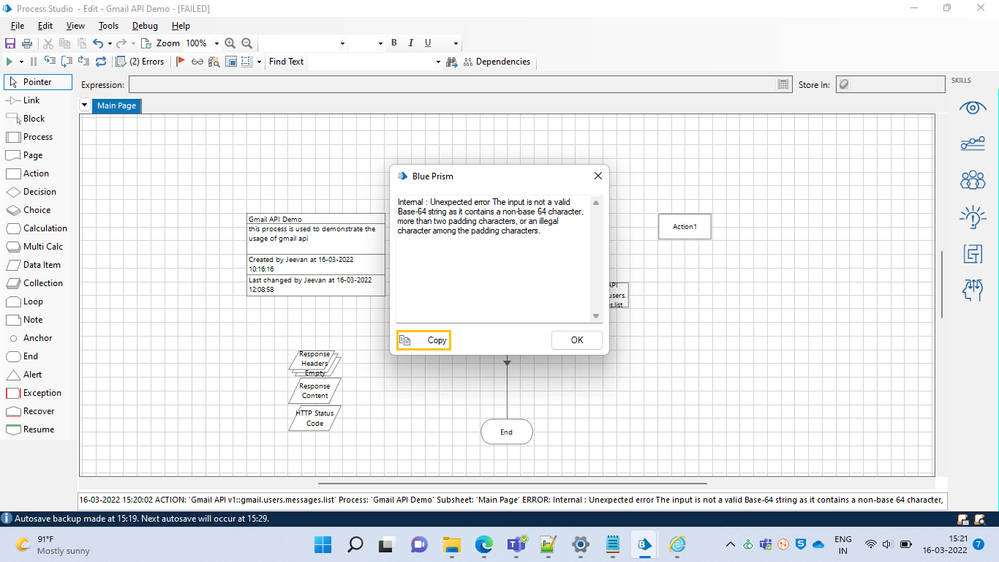Toggle Italic text formatting
Screen dimensions: 999x562
pos(411,44)
